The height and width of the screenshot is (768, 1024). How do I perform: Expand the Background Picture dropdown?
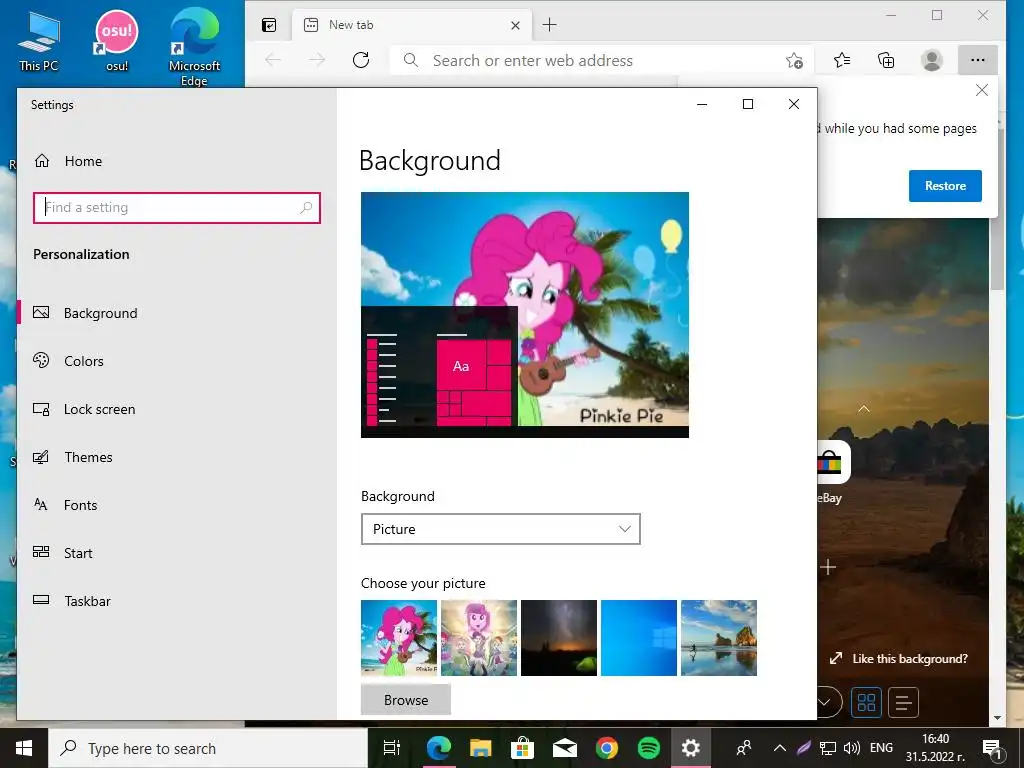pyautogui.click(x=500, y=529)
